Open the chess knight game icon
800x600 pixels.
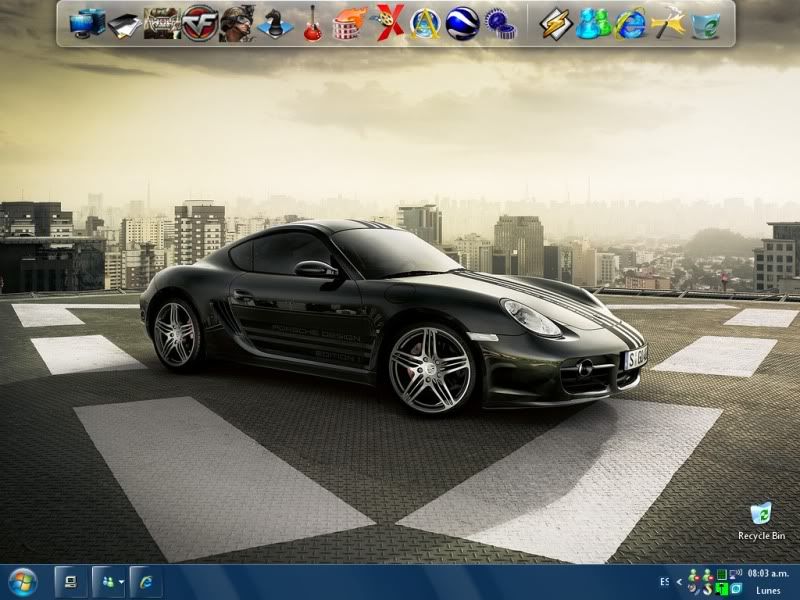(276, 23)
